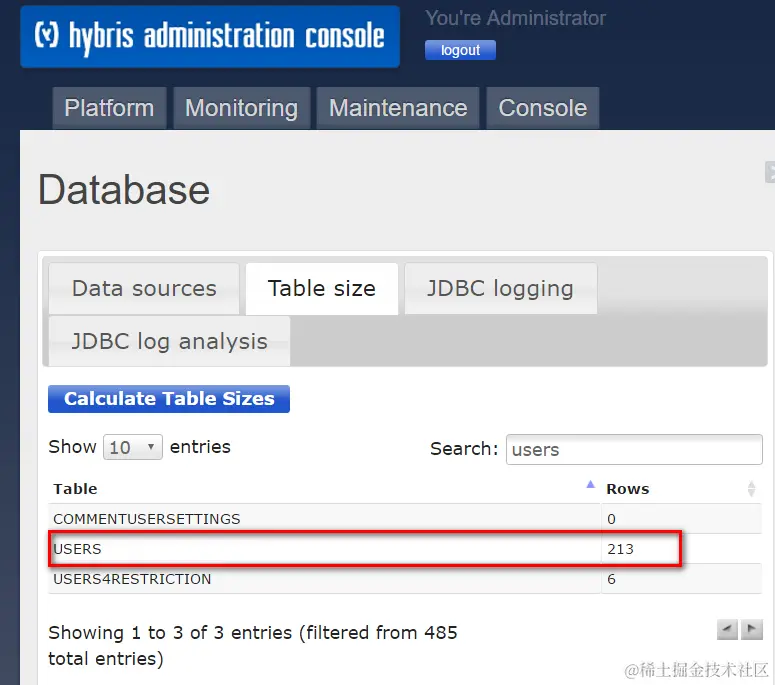
Task: Go to next page of table entries
Action: click(x=752, y=630)
